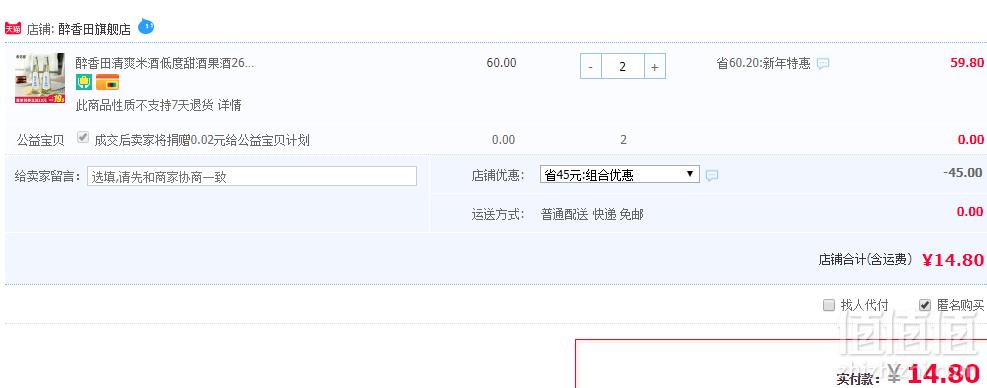Toggle the 公益宝贝 donation checkbox
Image resolution: width=987 pixels, height=388 pixels.
(82, 137)
